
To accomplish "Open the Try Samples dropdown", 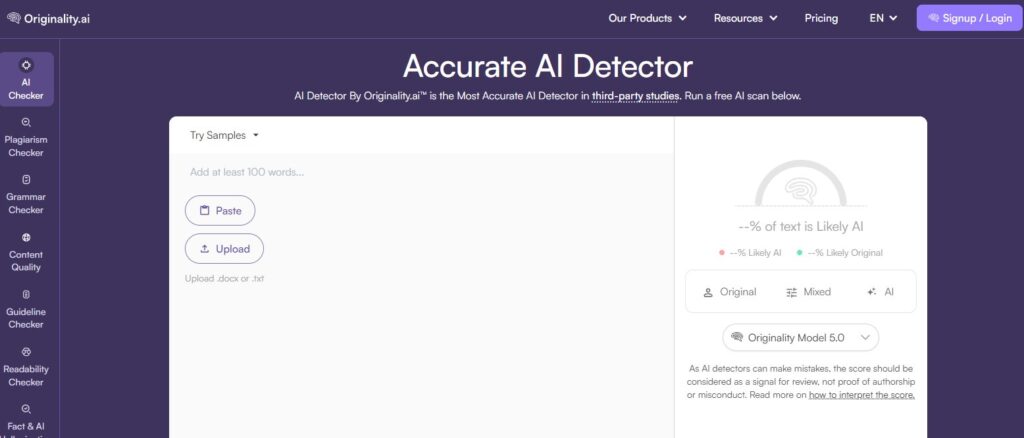I will tap(224, 135).
